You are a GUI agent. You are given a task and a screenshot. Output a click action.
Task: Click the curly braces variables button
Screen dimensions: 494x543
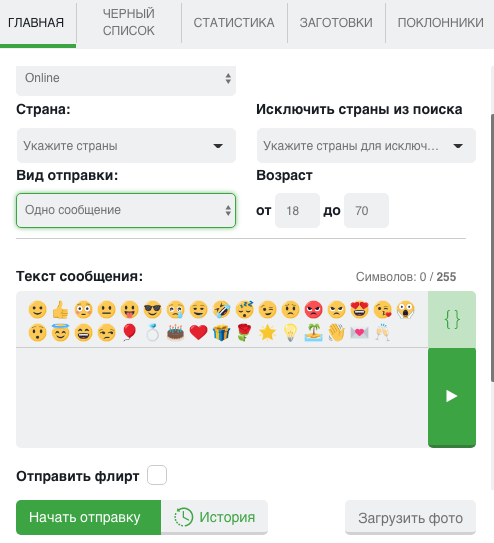pyautogui.click(x=452, y=319)
